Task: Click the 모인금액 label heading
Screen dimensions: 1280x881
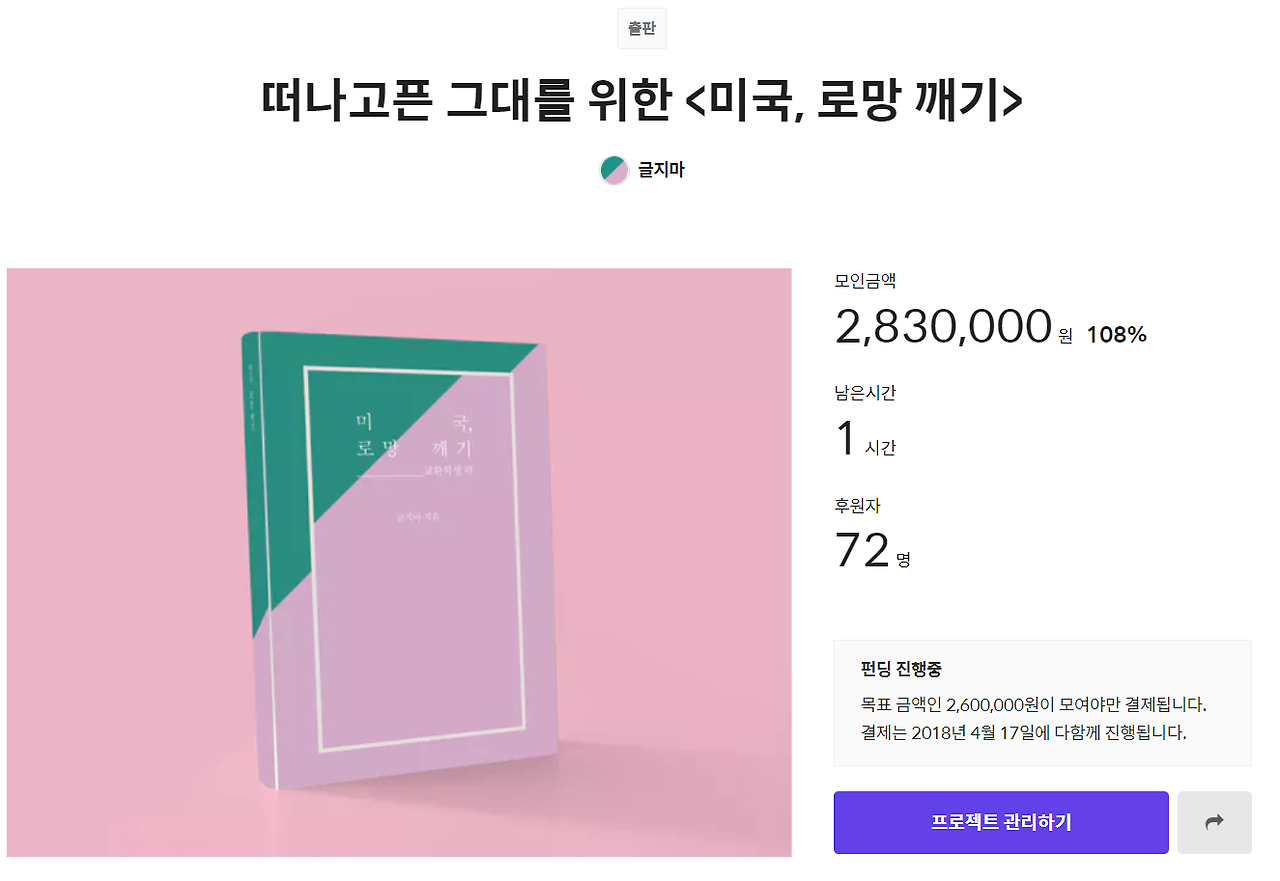Action: pyautogui.click(x=866, y=281)
